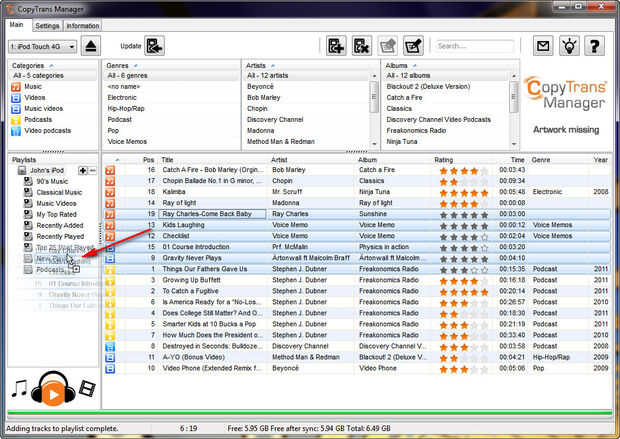This screenshot has height=439, width=620.
Task: Select the Music category icon
Action: click(16, 87)
